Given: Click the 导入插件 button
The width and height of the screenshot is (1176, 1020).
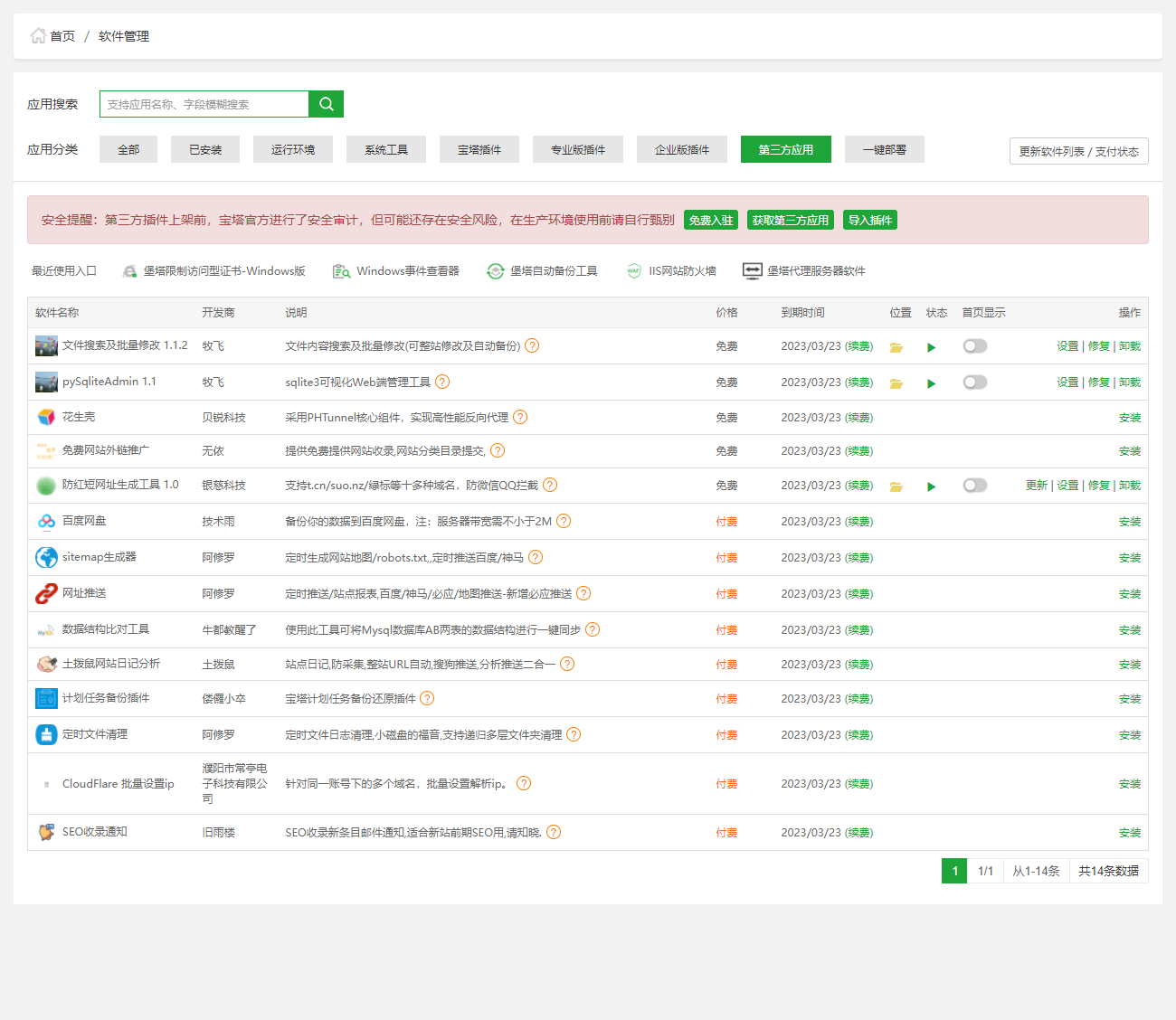Looking at the screenshot, I should click(x=870, y=220).
